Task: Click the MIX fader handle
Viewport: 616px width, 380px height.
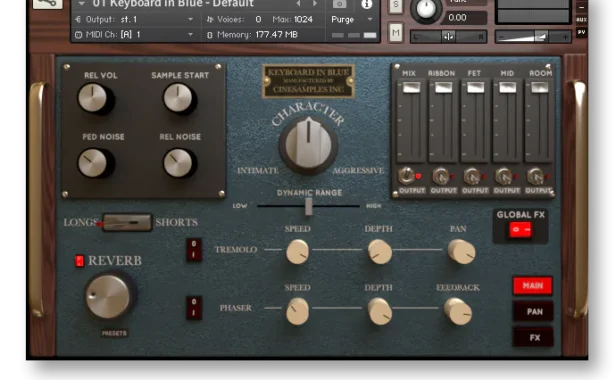Action: [411, 88]
